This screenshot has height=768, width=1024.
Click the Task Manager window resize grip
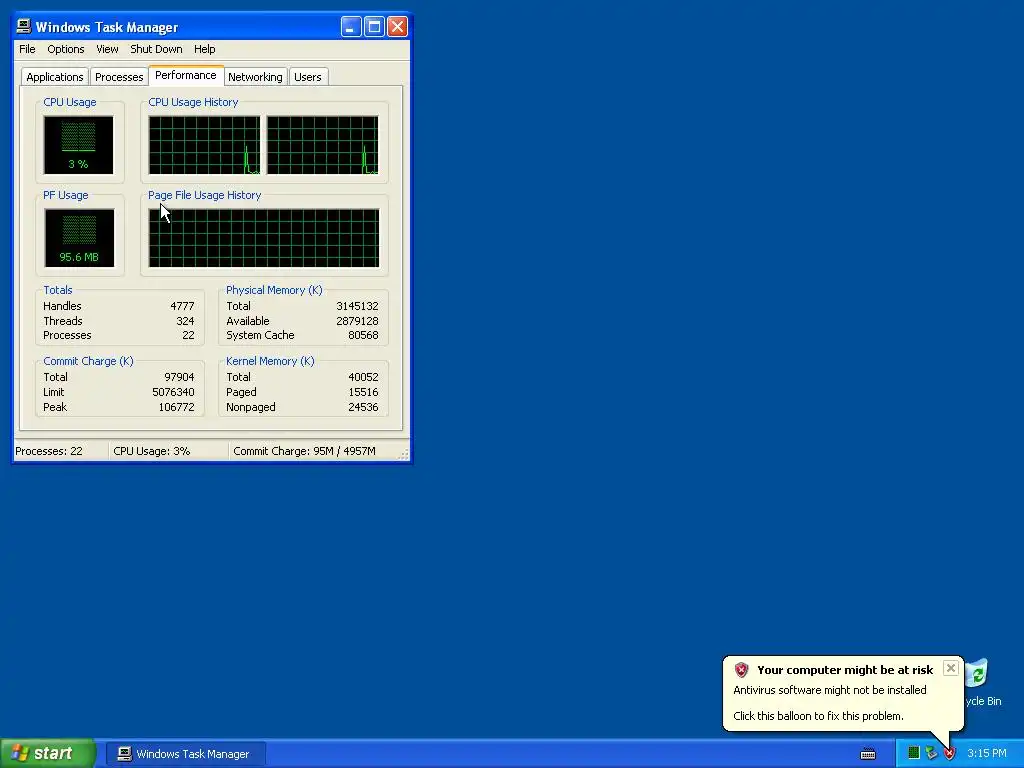(404, 453)
